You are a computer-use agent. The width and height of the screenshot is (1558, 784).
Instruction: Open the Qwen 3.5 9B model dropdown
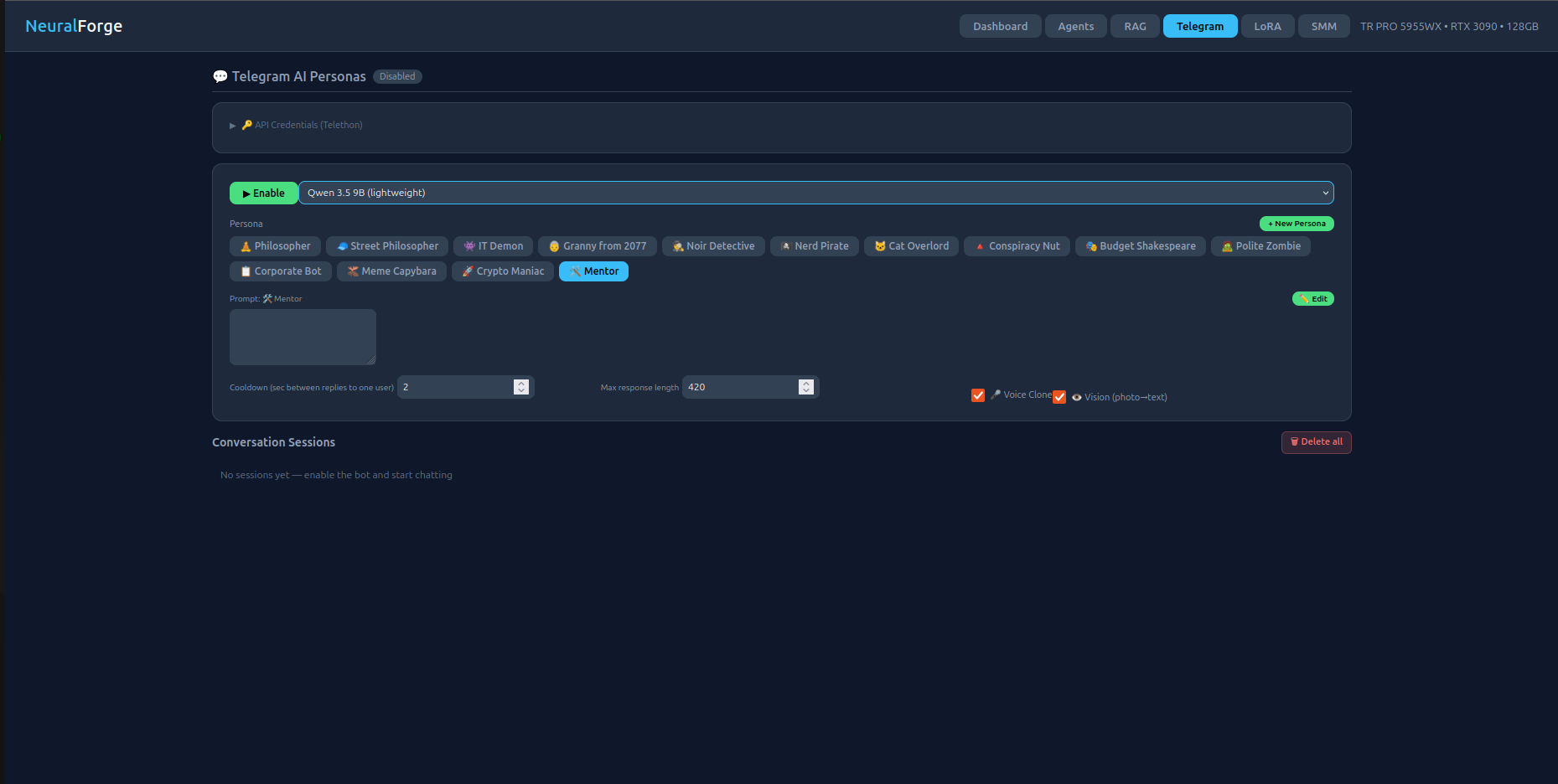click(x=815, y=193)
